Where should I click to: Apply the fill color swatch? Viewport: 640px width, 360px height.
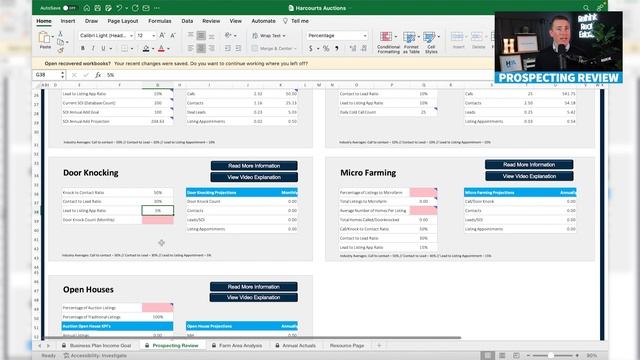click(146, 49)
